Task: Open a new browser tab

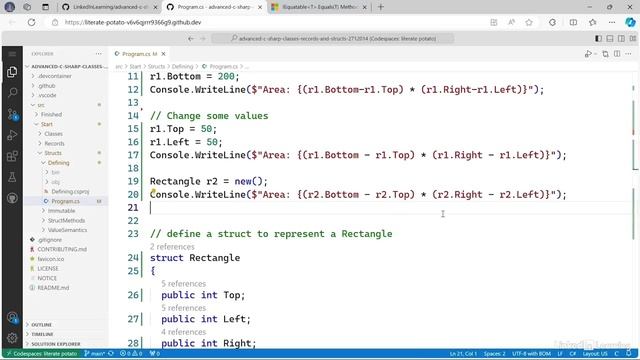Action: point(380,7)
